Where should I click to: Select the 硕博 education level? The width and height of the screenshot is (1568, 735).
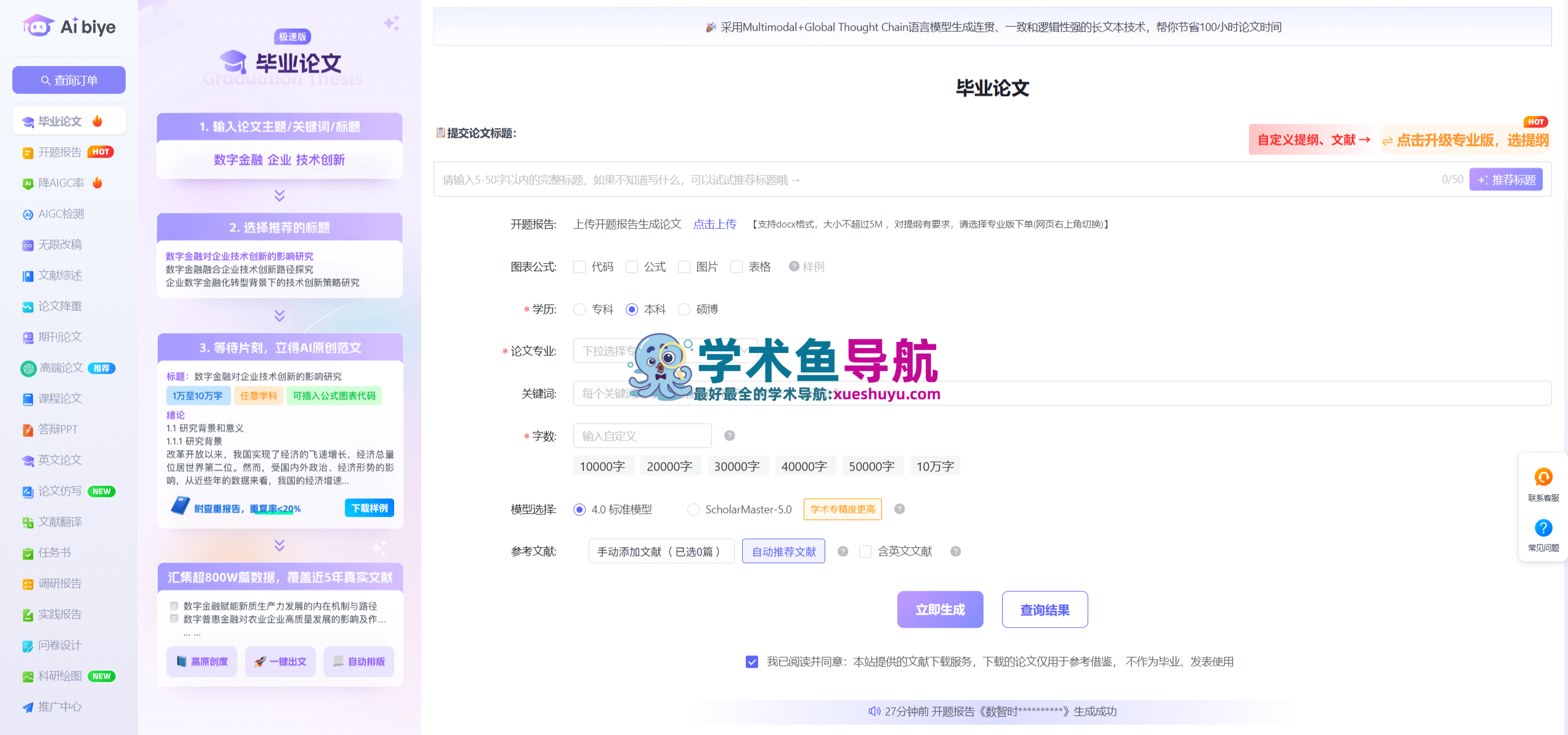point(684,309)
